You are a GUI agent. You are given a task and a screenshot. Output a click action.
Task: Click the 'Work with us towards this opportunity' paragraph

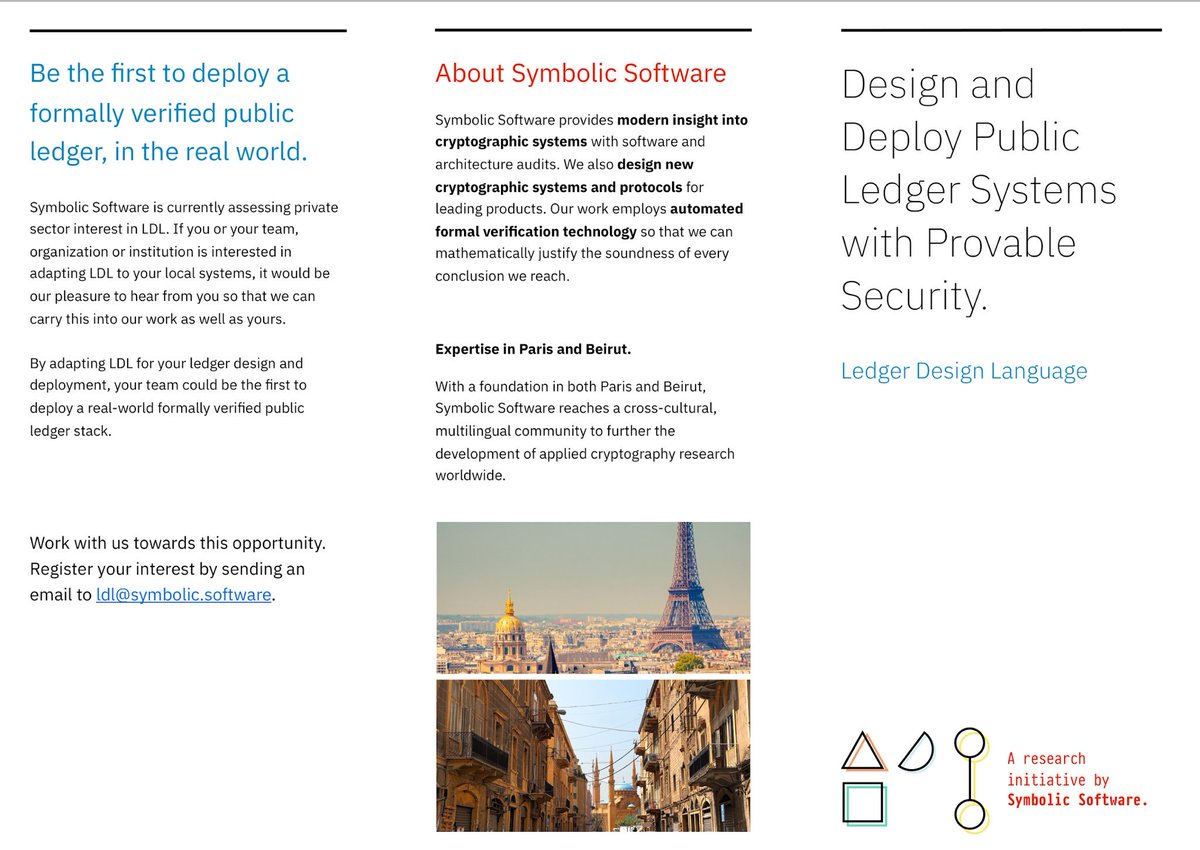tap(178, 569)
